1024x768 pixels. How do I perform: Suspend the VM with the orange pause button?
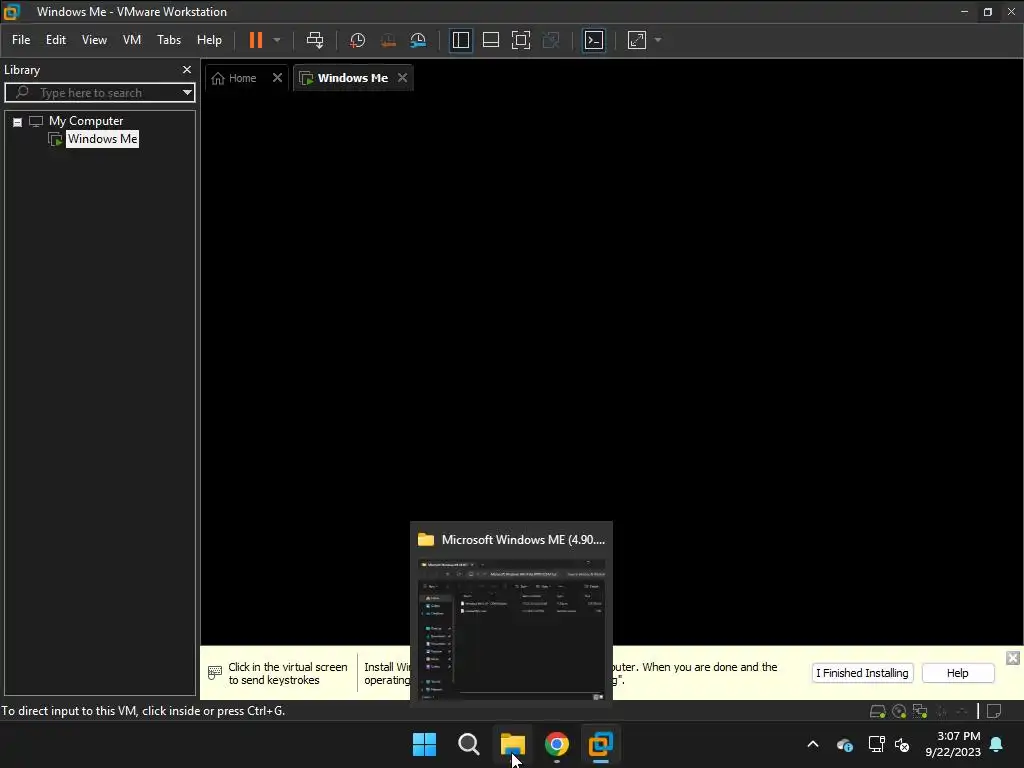(255, 40)
